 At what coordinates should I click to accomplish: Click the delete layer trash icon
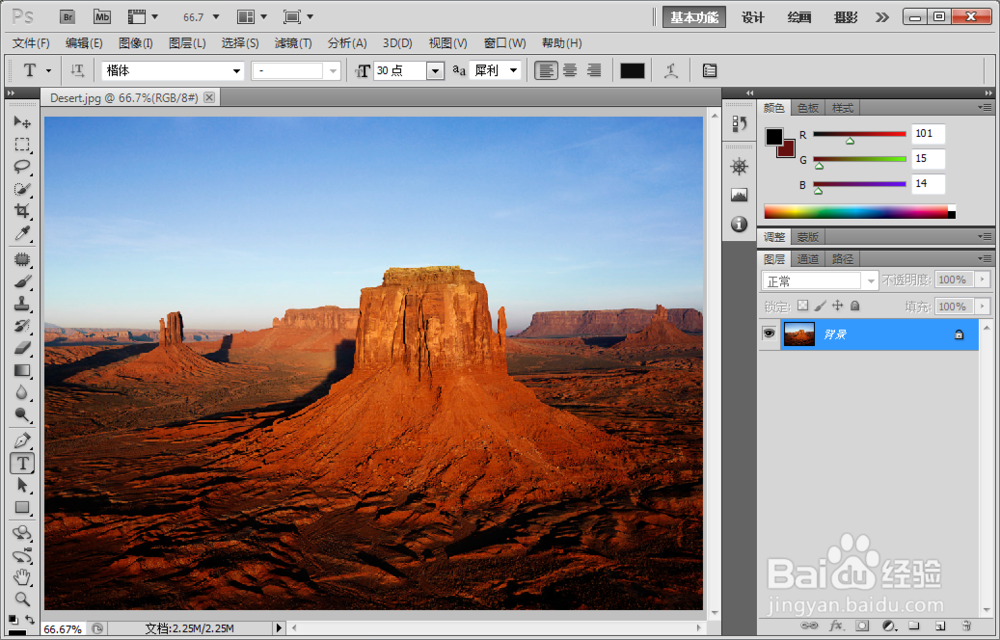[965, 626]
